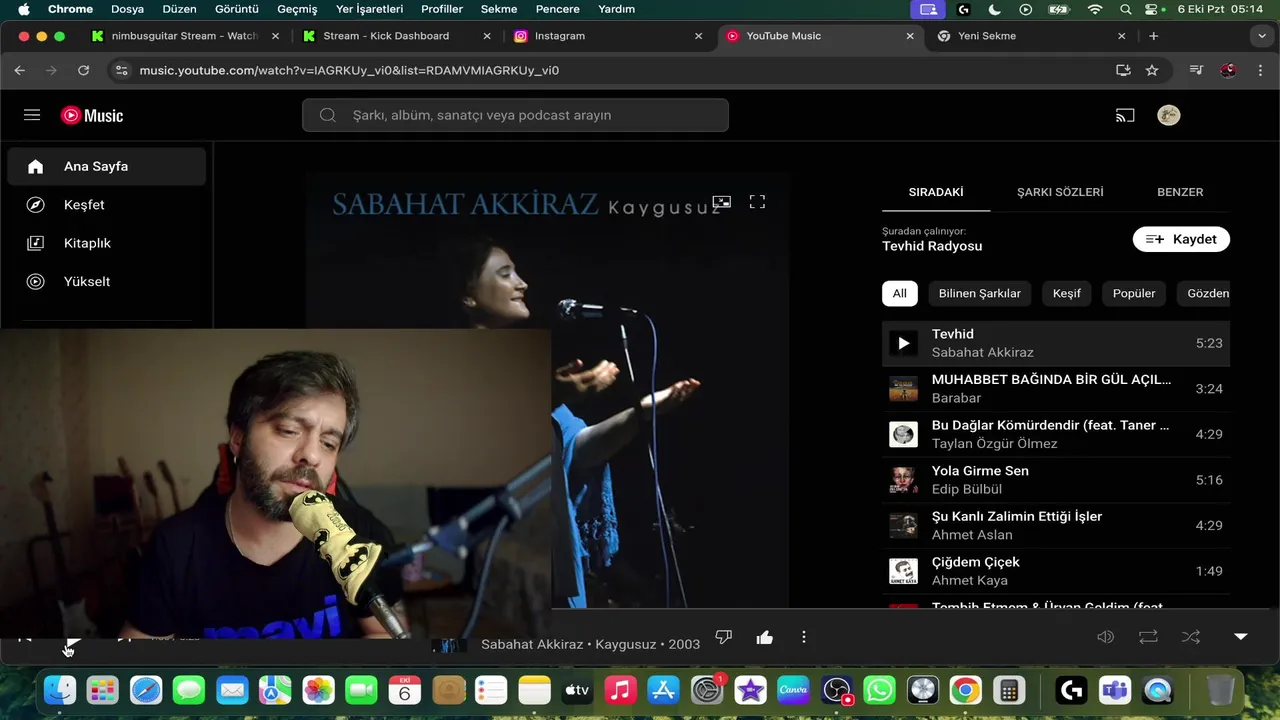
Task: Dislike the current song
Action: tap(724, 637)
